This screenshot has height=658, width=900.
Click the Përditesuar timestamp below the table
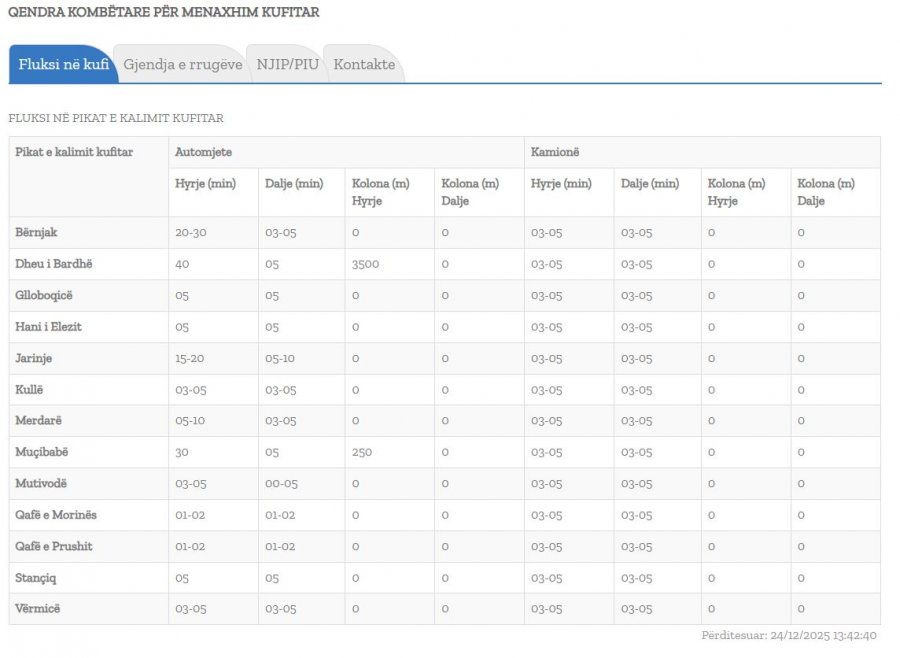788,635
